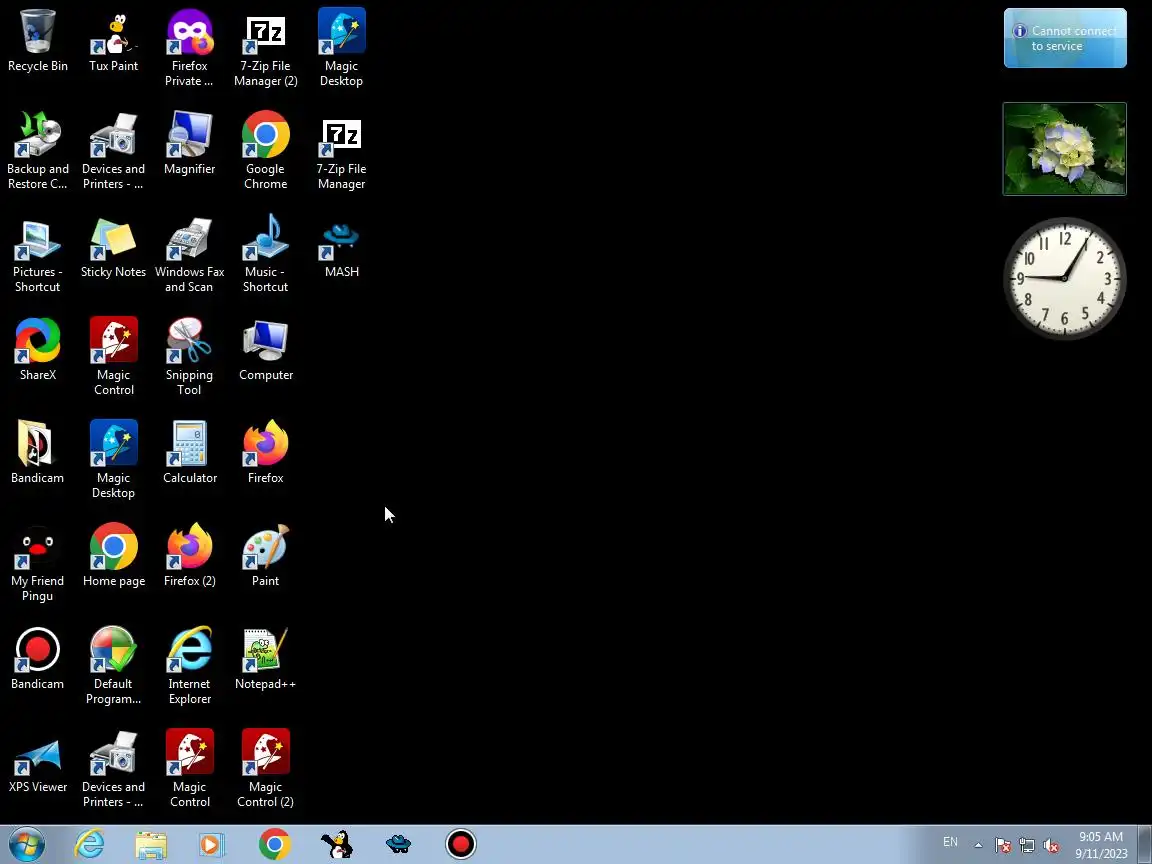Click Magic Desktop icon next to Bandicam folder

pos(113,459)
